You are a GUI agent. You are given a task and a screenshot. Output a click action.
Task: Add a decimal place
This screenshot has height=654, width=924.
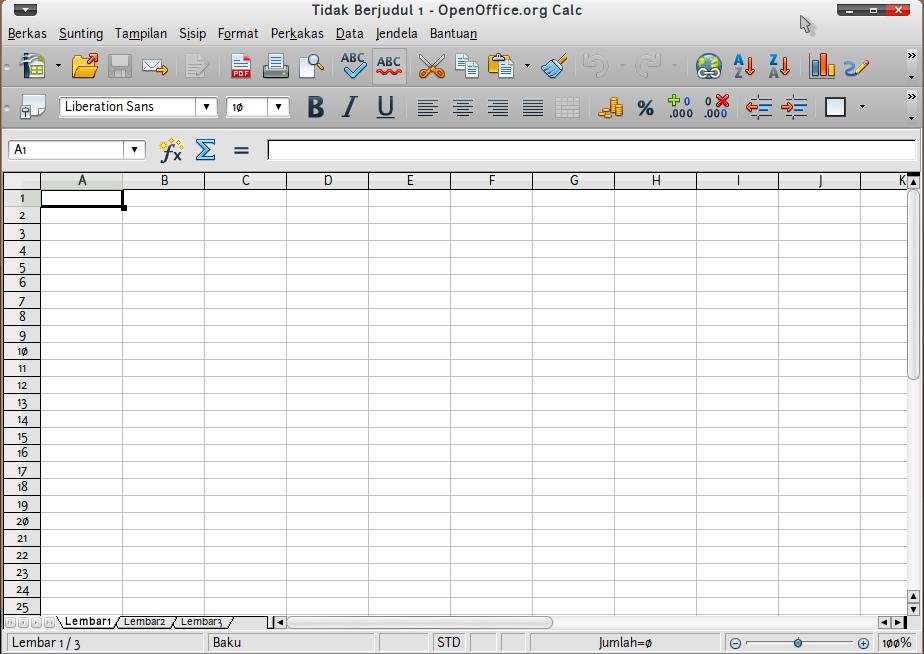pyautogui.click(x=680, y=107)
